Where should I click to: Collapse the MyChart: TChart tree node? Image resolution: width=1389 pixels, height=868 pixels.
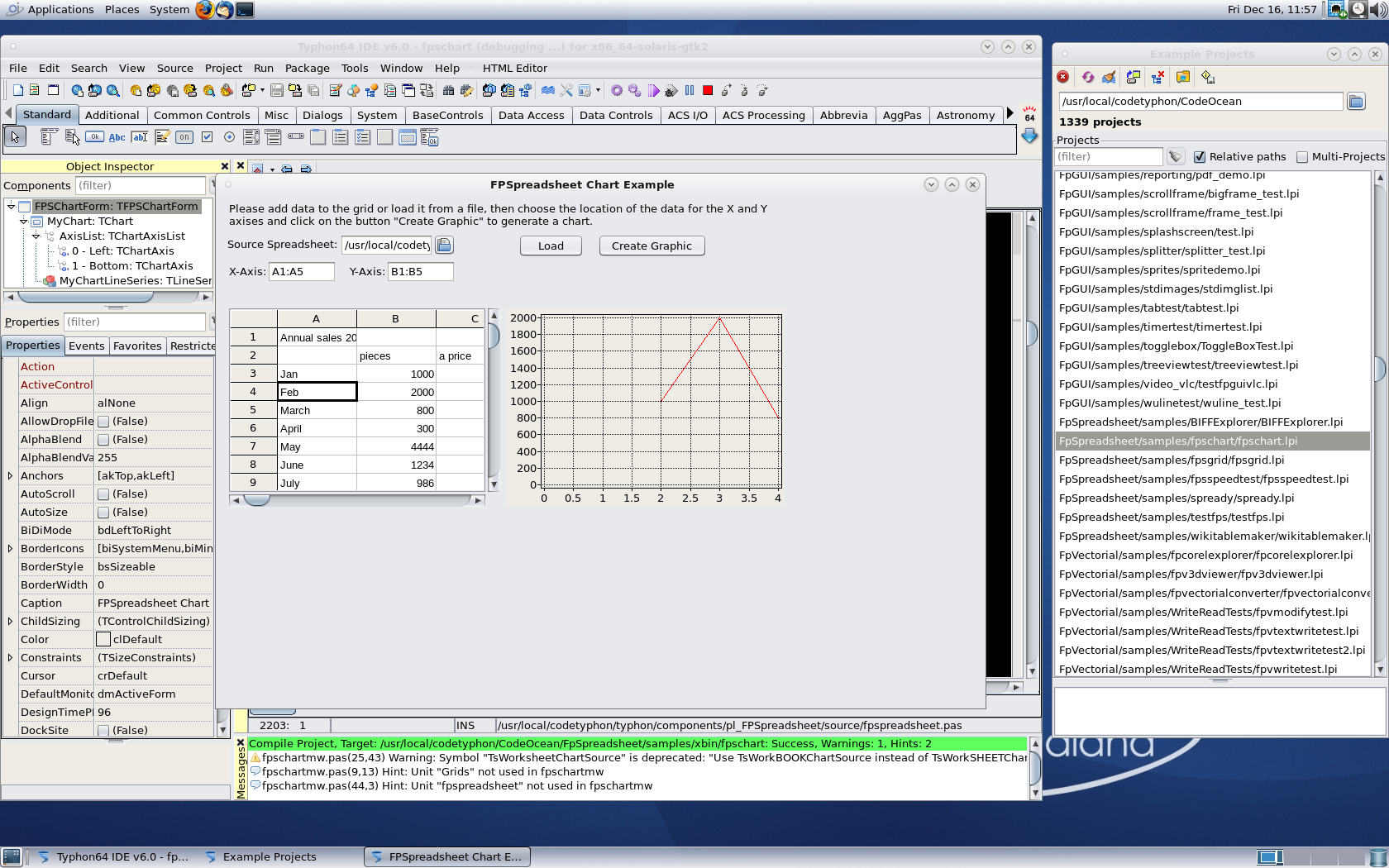[x=23, y=222]
